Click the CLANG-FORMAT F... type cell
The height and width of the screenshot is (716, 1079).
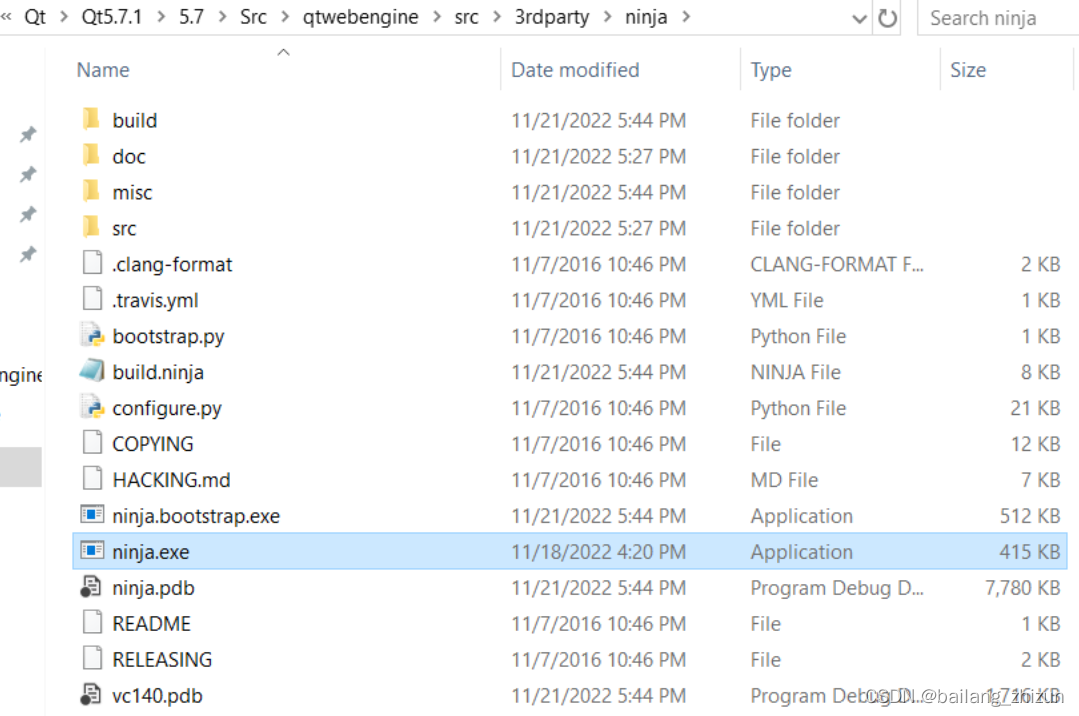(837, 264)
